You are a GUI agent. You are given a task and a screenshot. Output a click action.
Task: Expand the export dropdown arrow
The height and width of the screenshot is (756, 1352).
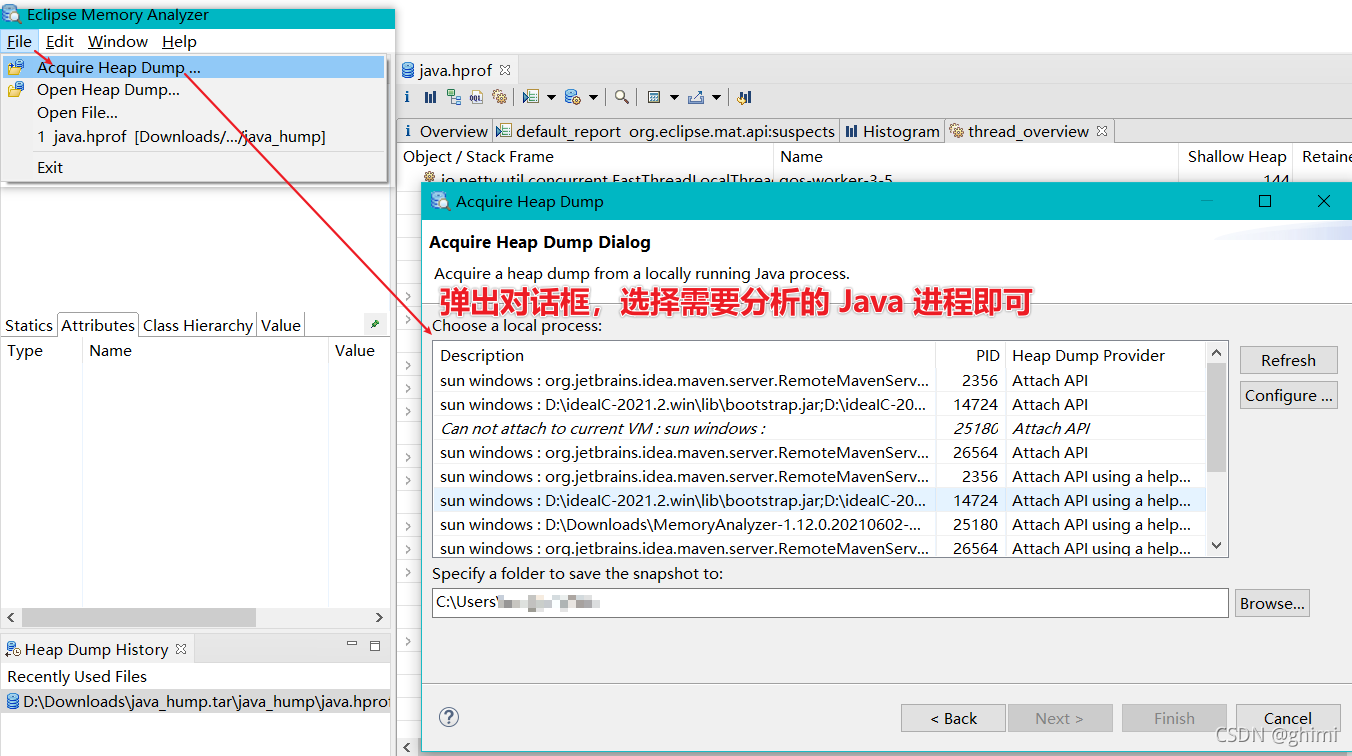point(717,97)
